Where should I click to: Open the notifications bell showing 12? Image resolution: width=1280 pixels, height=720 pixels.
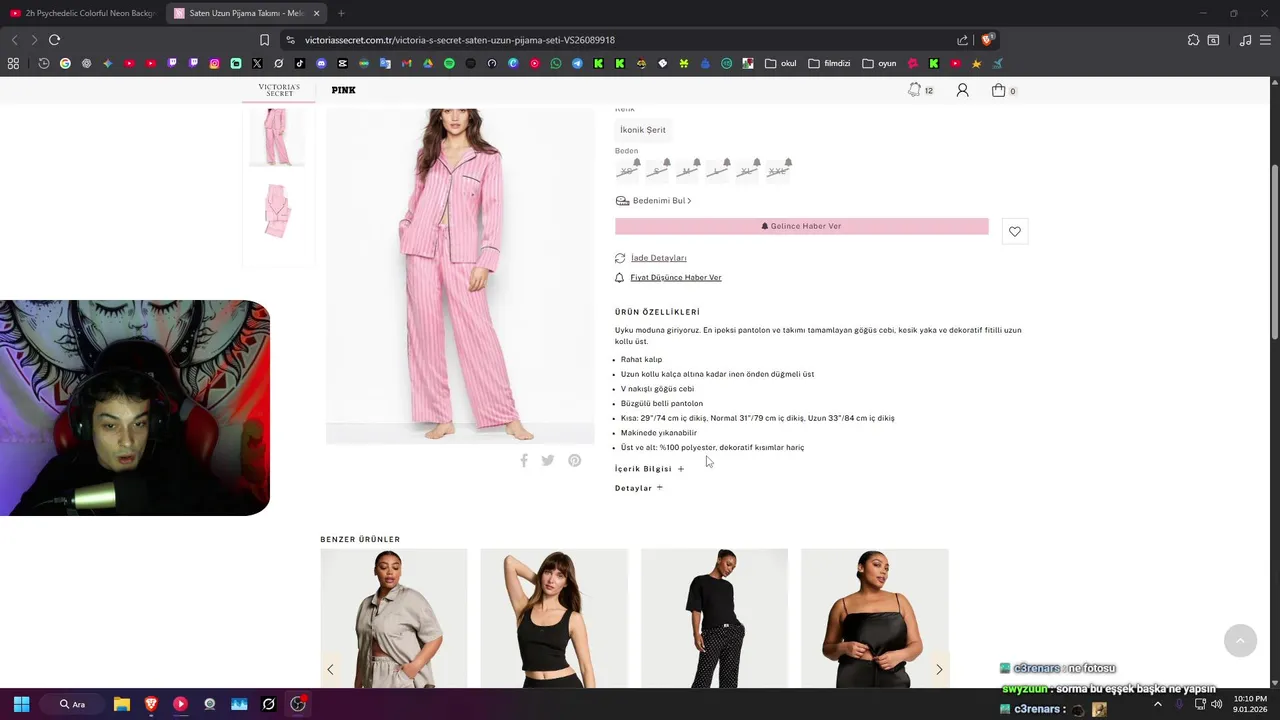[914, 90]
